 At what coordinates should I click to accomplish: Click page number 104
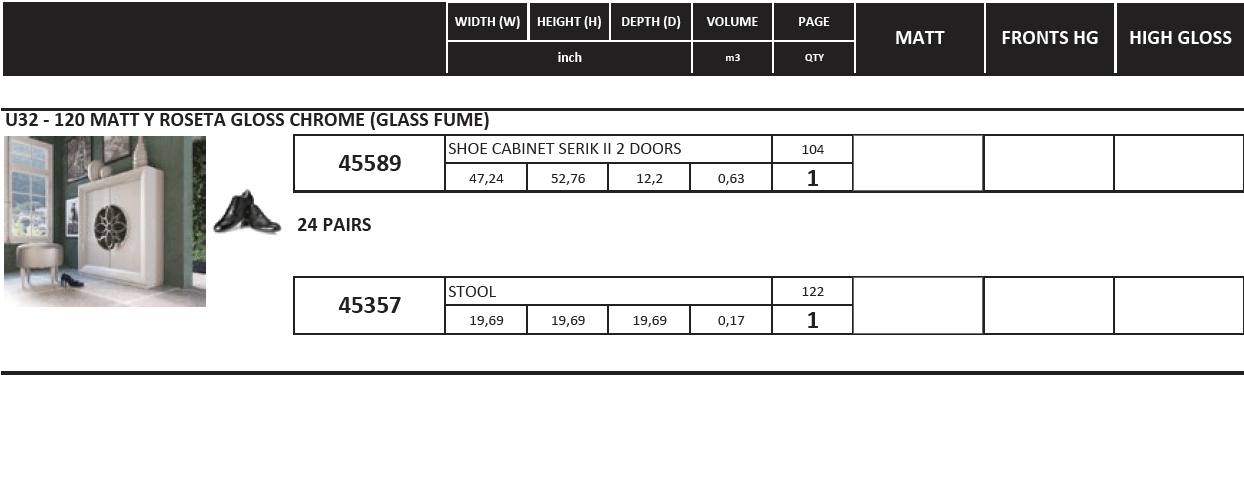tap(813, 150)
